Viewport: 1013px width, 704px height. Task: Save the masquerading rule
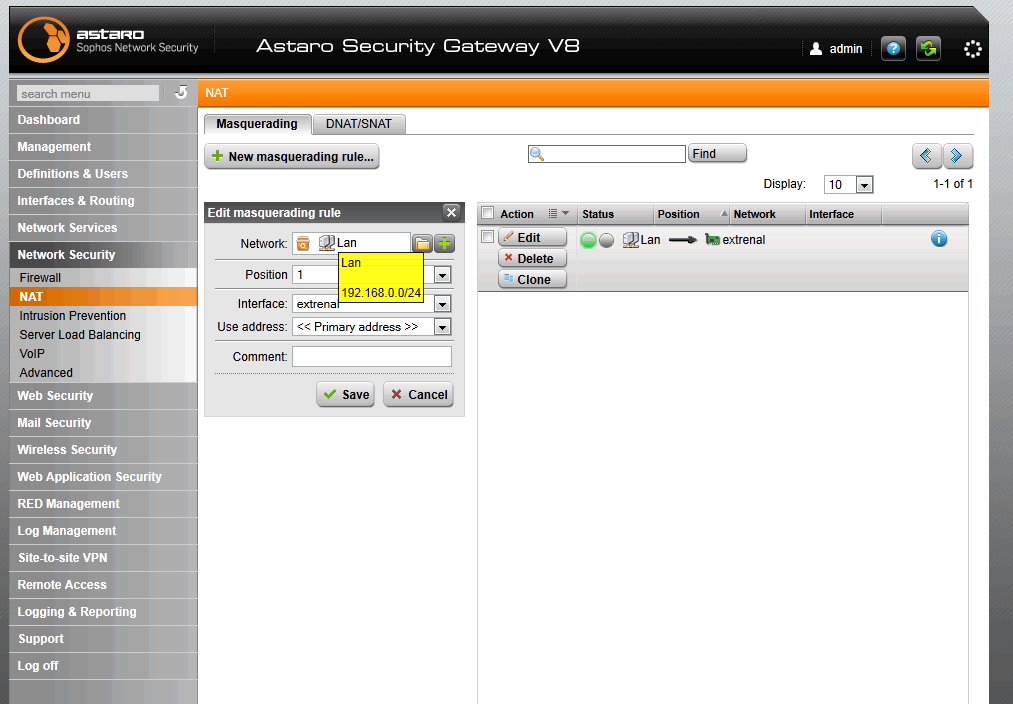coord(346,395)
